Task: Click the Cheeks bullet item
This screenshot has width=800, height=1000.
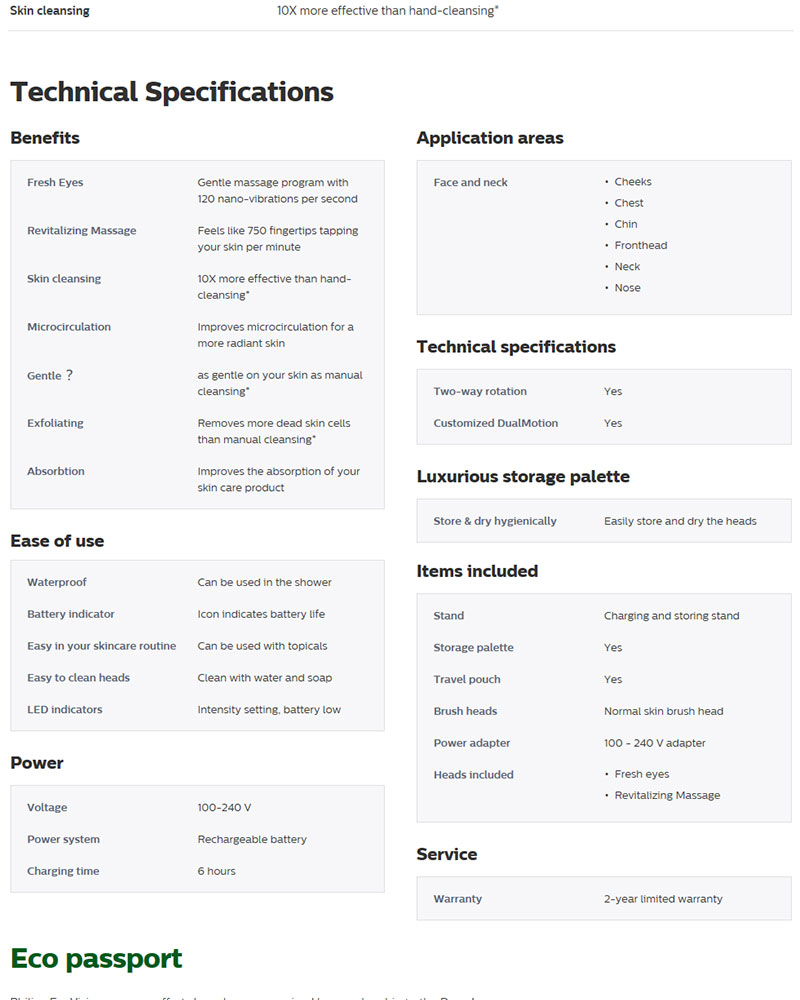Action: (x=633, y=182)
